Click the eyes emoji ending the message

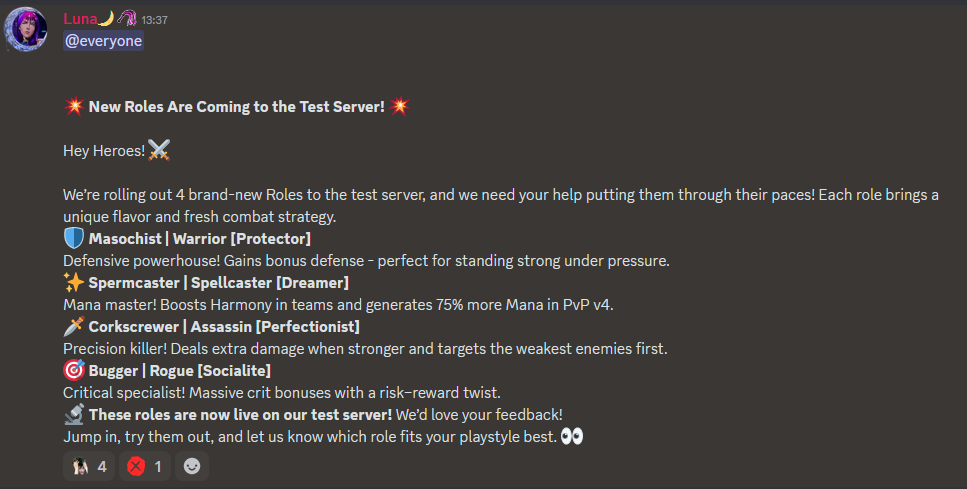pos(572,436)
